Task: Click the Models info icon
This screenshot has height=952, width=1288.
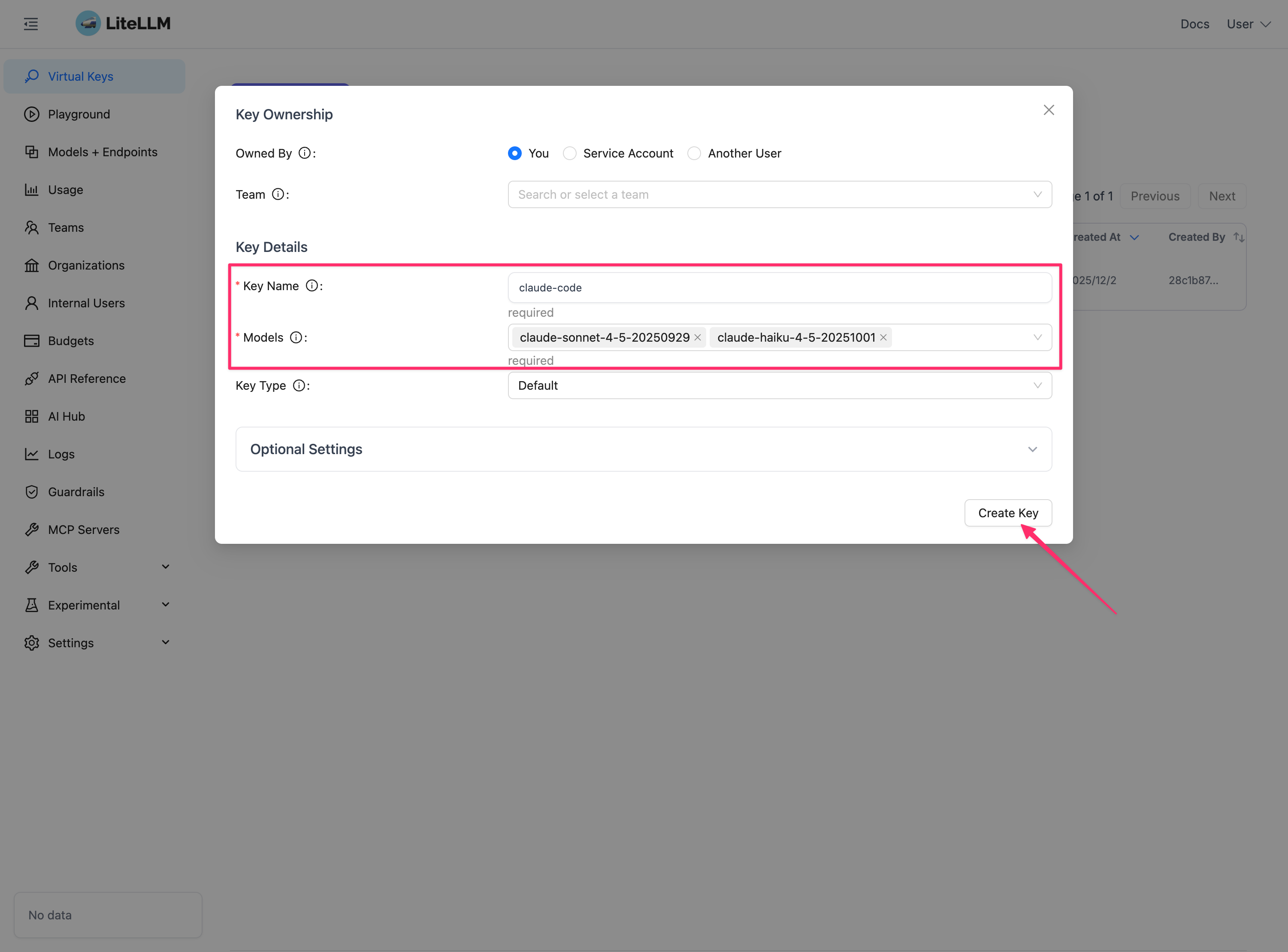Action: coord(296,338)
